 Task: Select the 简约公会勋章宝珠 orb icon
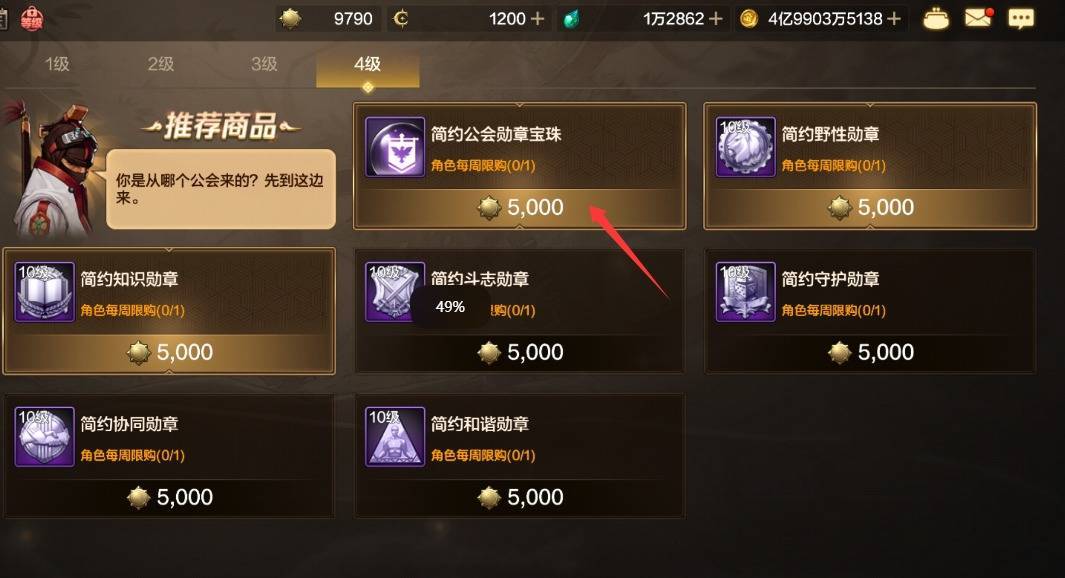395,147
